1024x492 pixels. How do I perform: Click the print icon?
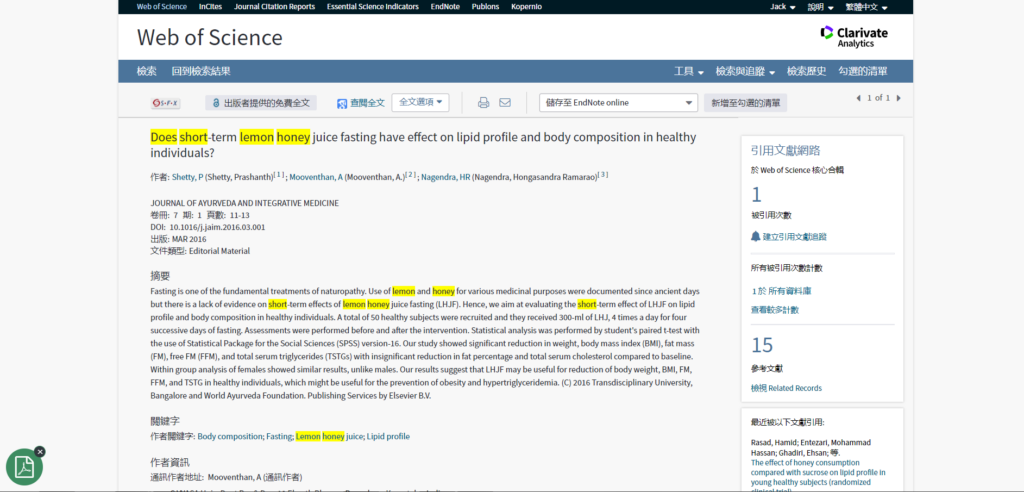(x=483, y=103)
